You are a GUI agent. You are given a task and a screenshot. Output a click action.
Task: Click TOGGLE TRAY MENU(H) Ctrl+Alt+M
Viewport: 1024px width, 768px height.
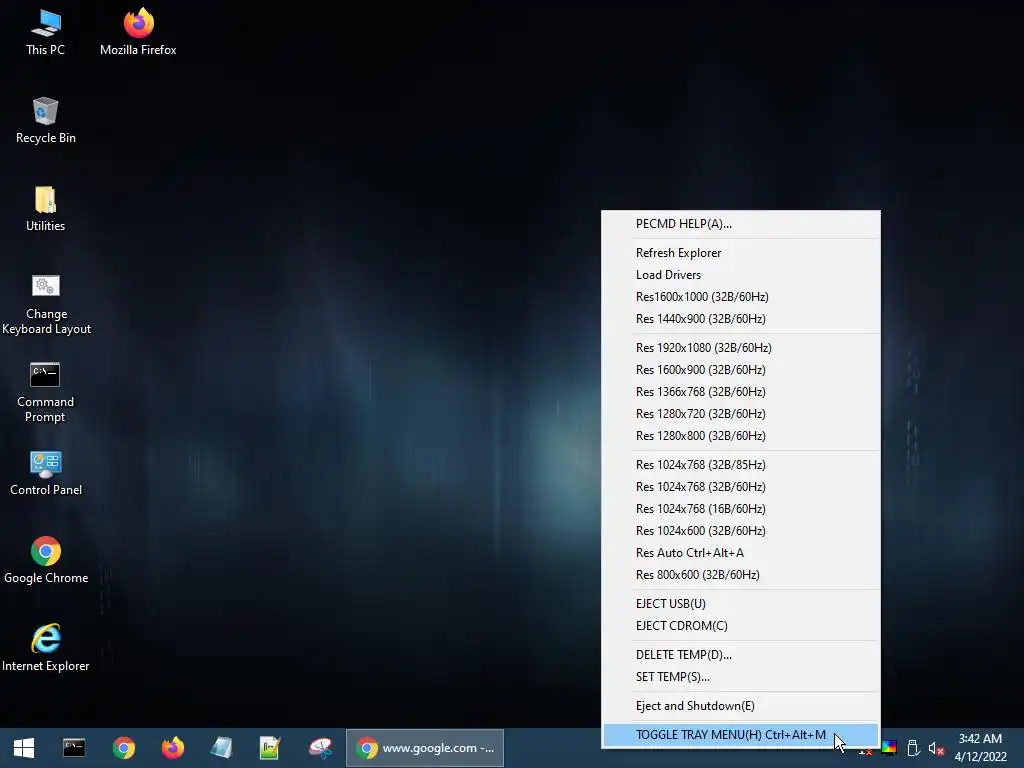(x=741, y=735)
